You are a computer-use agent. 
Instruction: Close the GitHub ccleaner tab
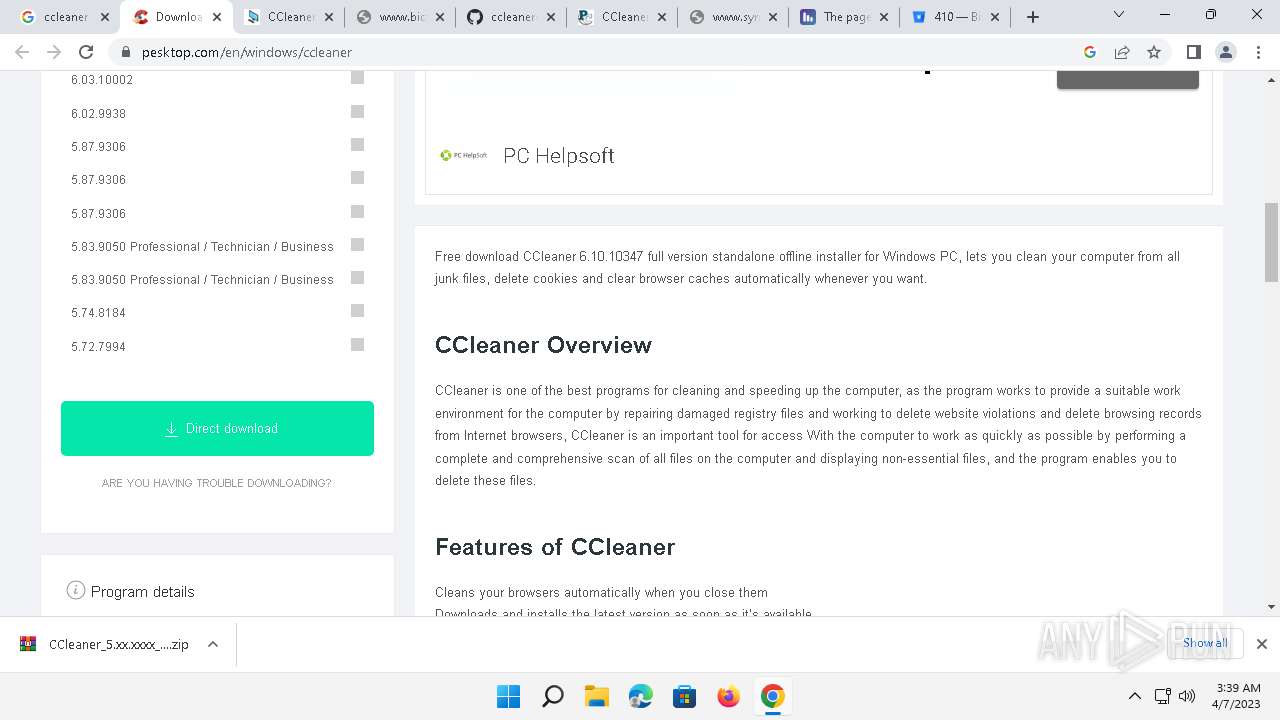click(x=551, y=17)
